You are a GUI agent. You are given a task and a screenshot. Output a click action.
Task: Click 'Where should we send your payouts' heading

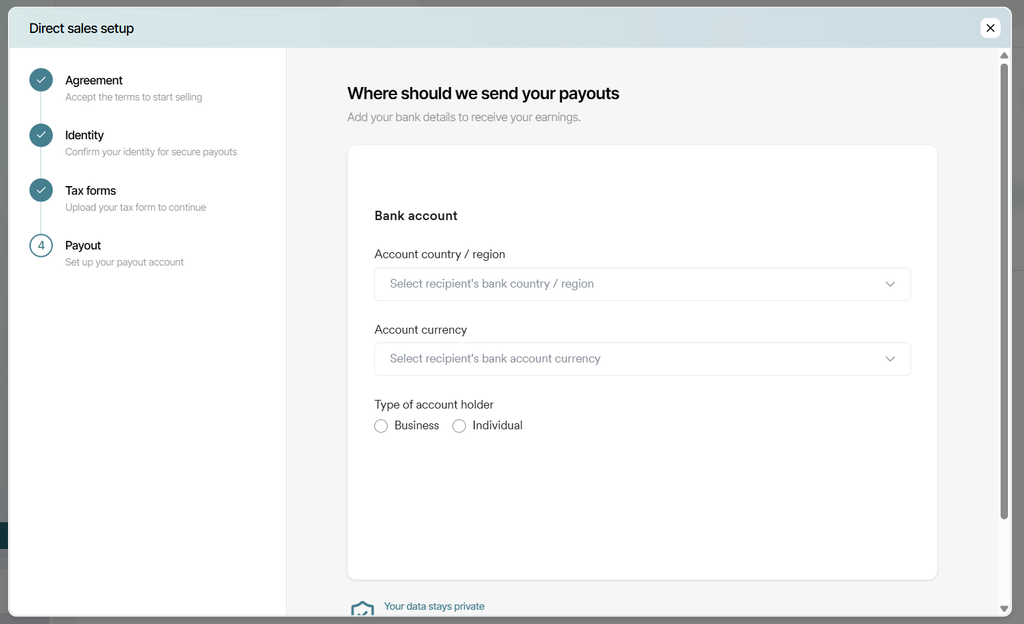pos(483,93)
